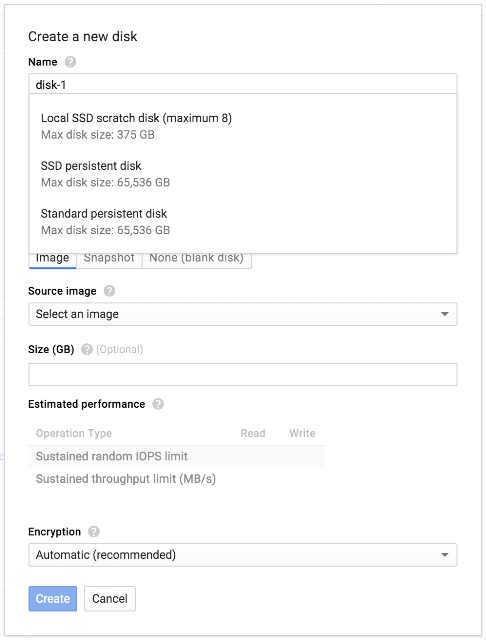Switch to the Snapshot source tab

click(x=109, y=259)
